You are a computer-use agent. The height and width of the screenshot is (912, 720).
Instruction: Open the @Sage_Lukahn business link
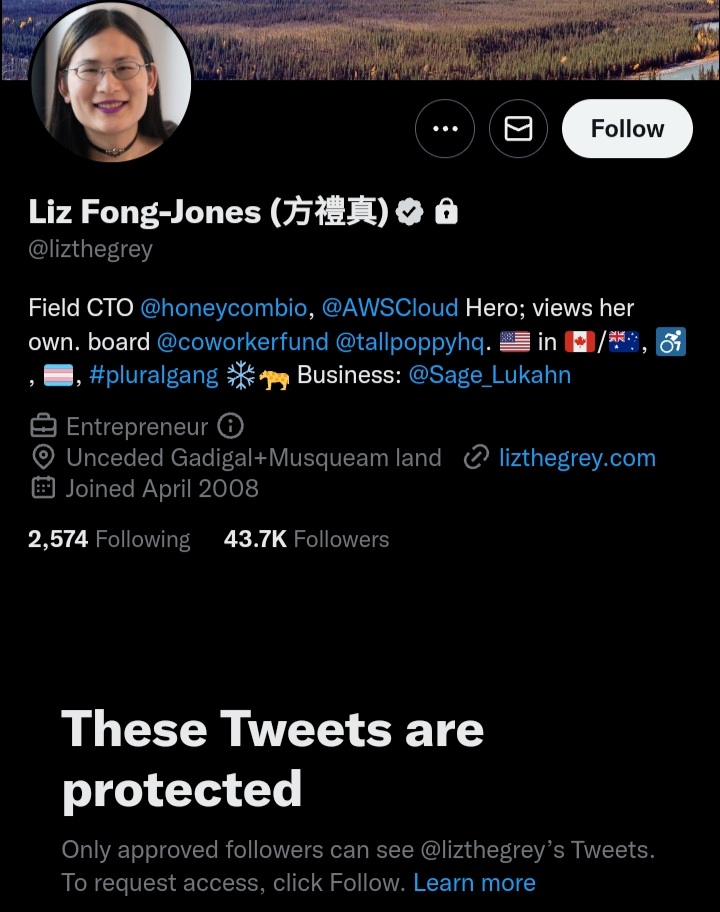(490, 375)
